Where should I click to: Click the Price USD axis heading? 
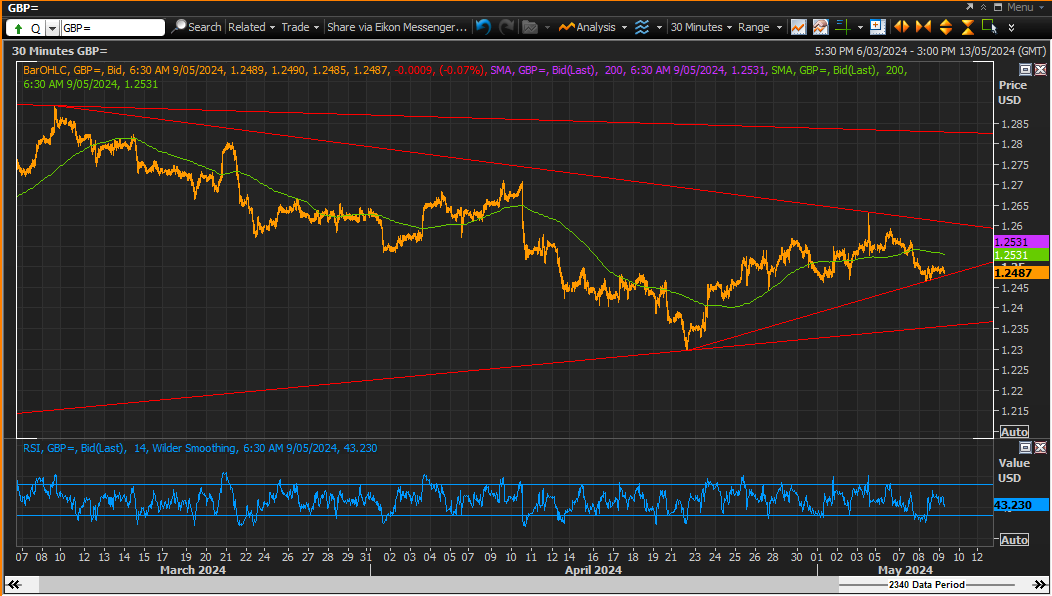click(x=1012, y=93)
